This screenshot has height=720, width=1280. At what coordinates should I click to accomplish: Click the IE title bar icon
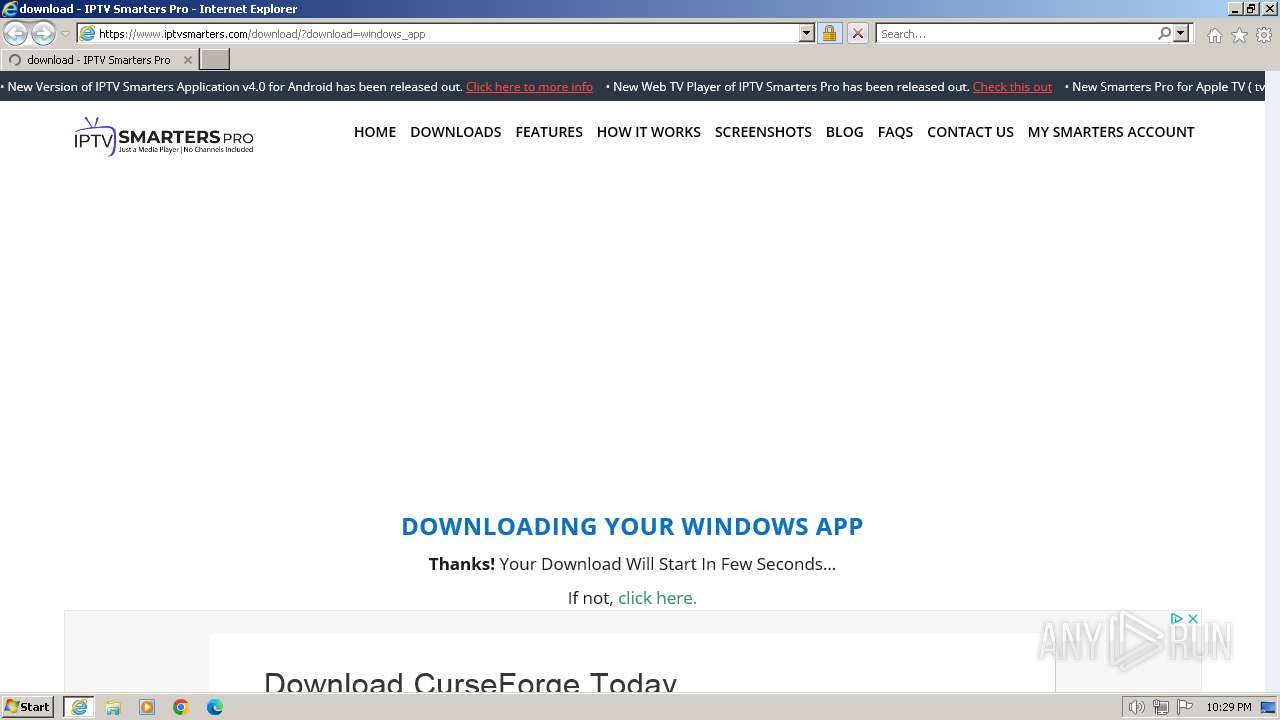(9, 9)
